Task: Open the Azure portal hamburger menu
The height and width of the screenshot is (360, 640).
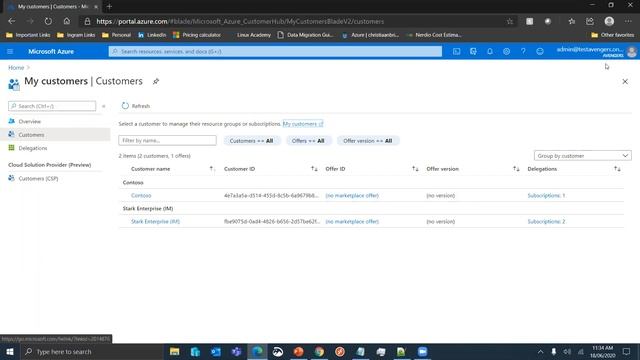Action: (10, 51)
